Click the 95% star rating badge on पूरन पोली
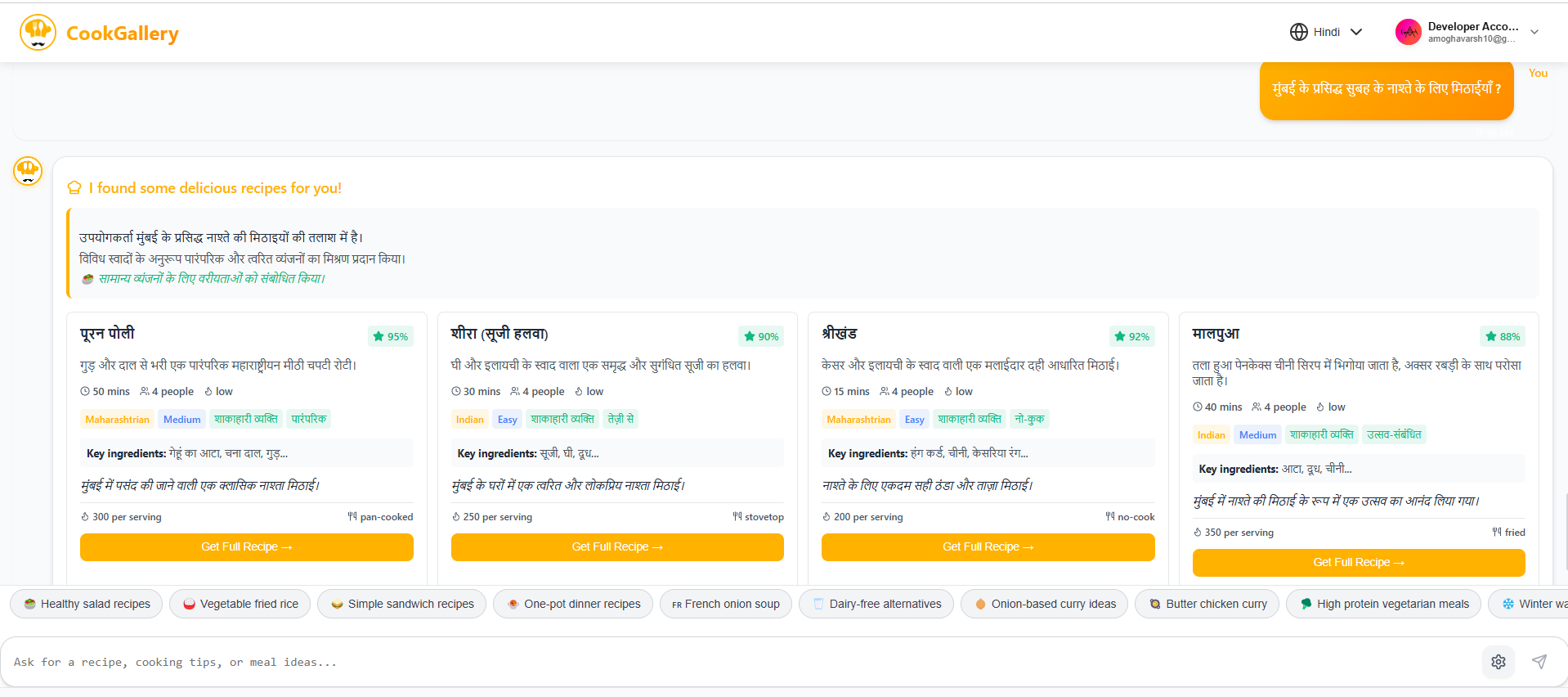The height and width of the screenshot is (697, 1568). 390,336
